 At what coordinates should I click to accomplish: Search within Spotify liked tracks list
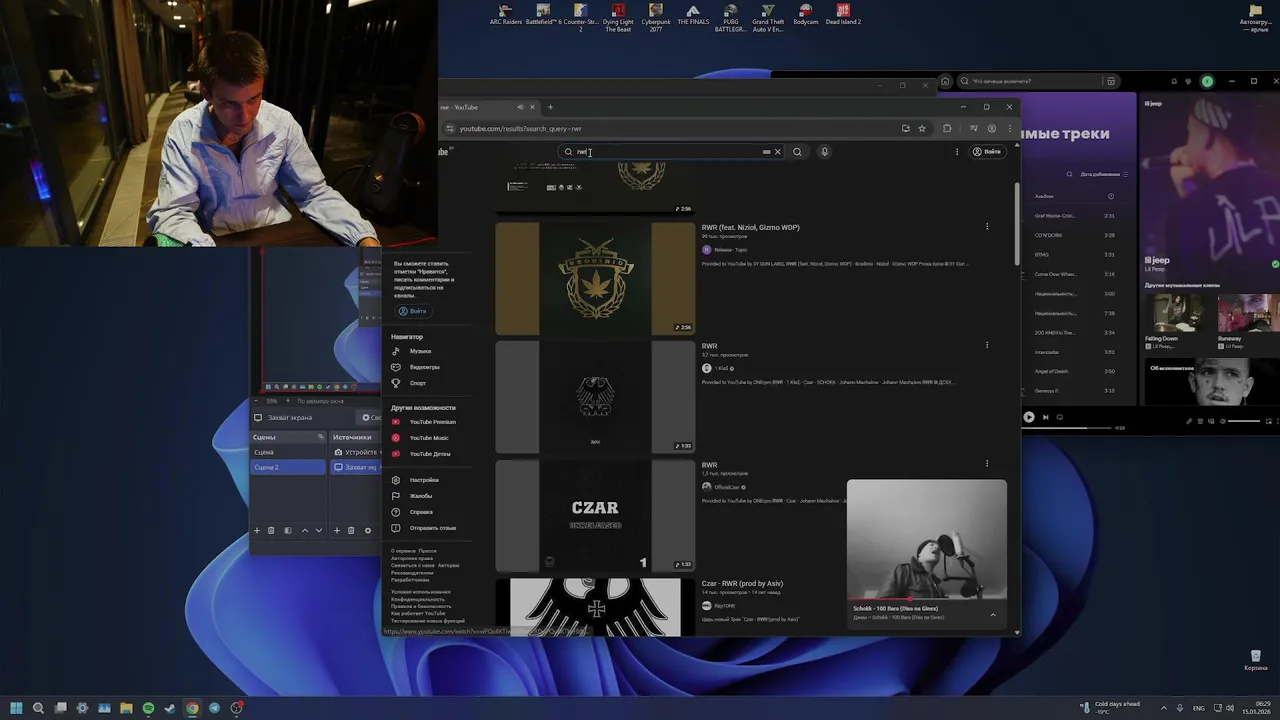coord(1070,174)
